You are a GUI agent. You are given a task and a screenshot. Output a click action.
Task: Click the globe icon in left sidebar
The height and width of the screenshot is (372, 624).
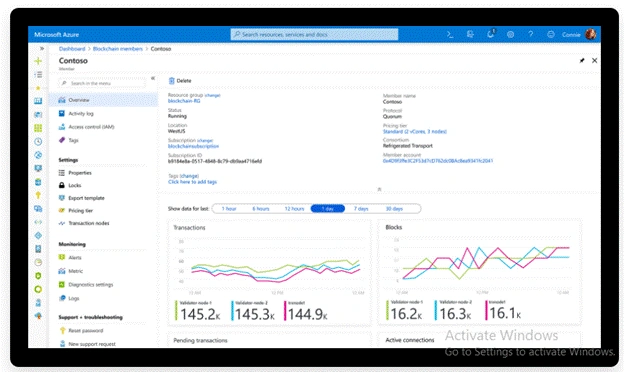coord(38,155)
